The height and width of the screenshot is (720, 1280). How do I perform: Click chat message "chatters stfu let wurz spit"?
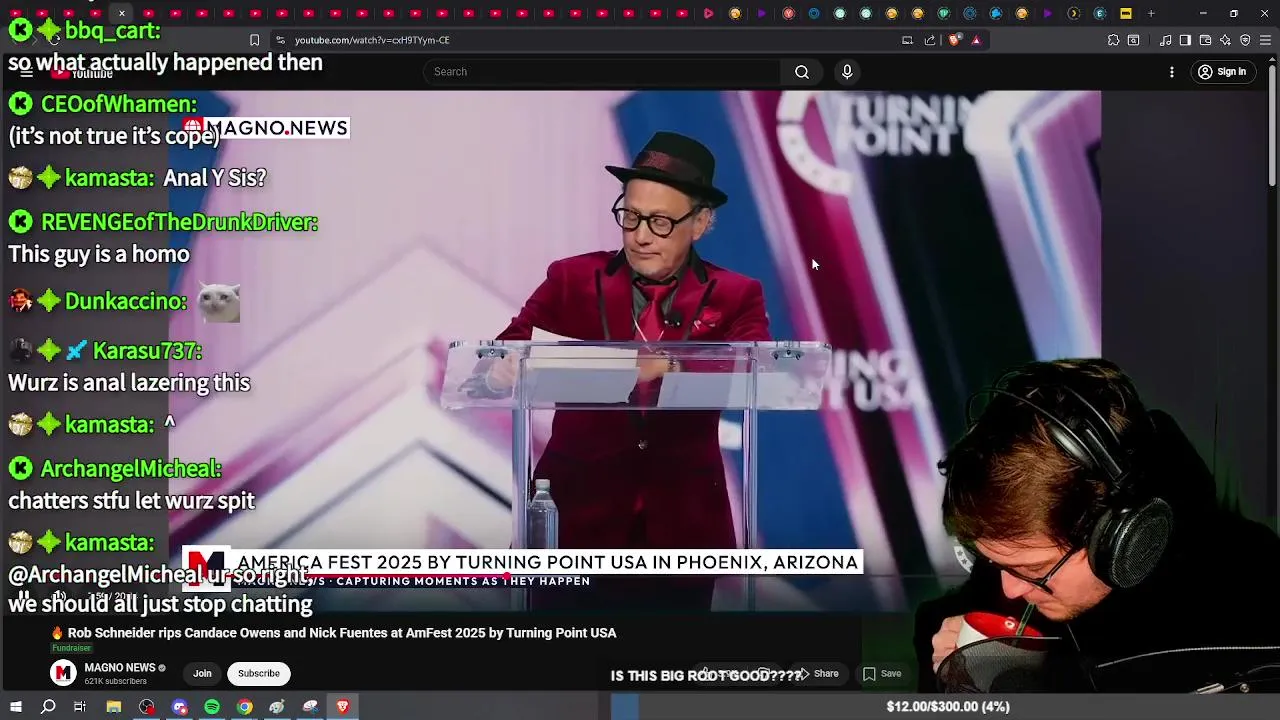(x=131, y=501)
